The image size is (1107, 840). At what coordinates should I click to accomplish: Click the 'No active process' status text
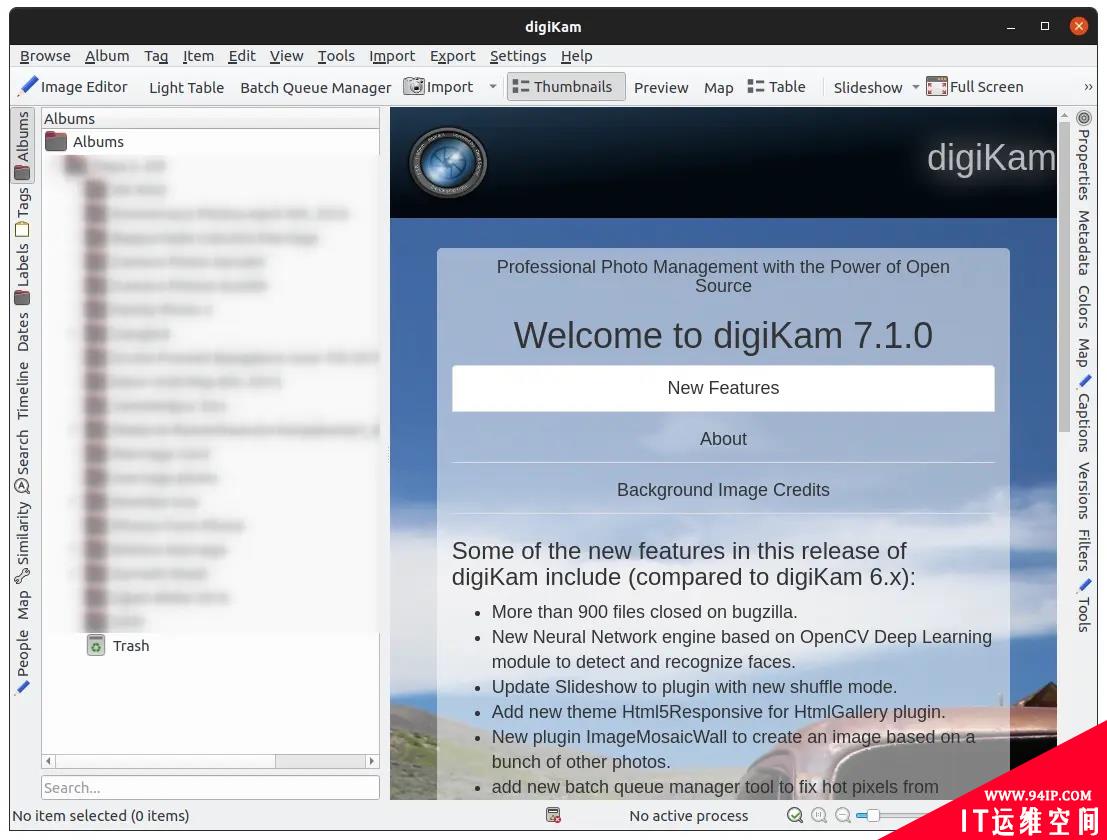point(688,816)
